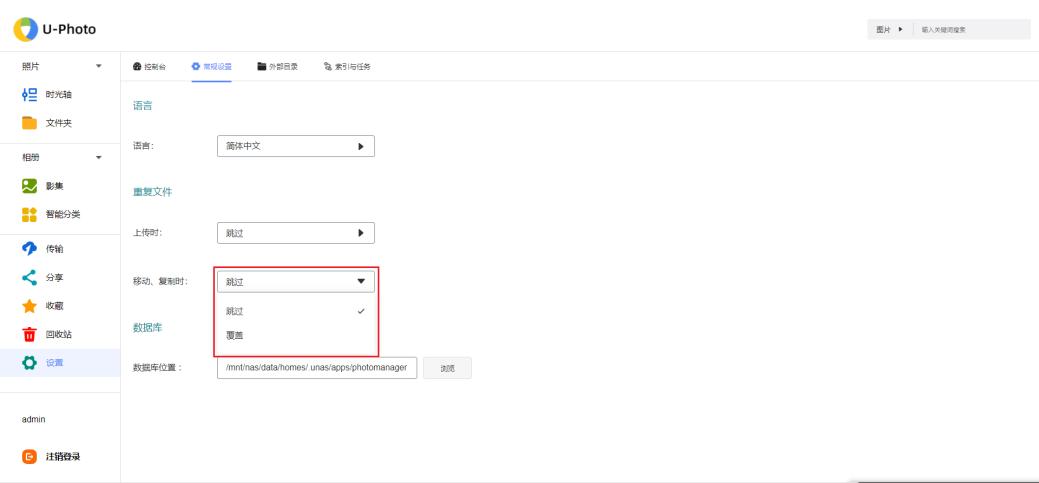The image size is (1039, 483).
Task: Collapse the 移动、复制时 dropdown
Action: (295, 282)
